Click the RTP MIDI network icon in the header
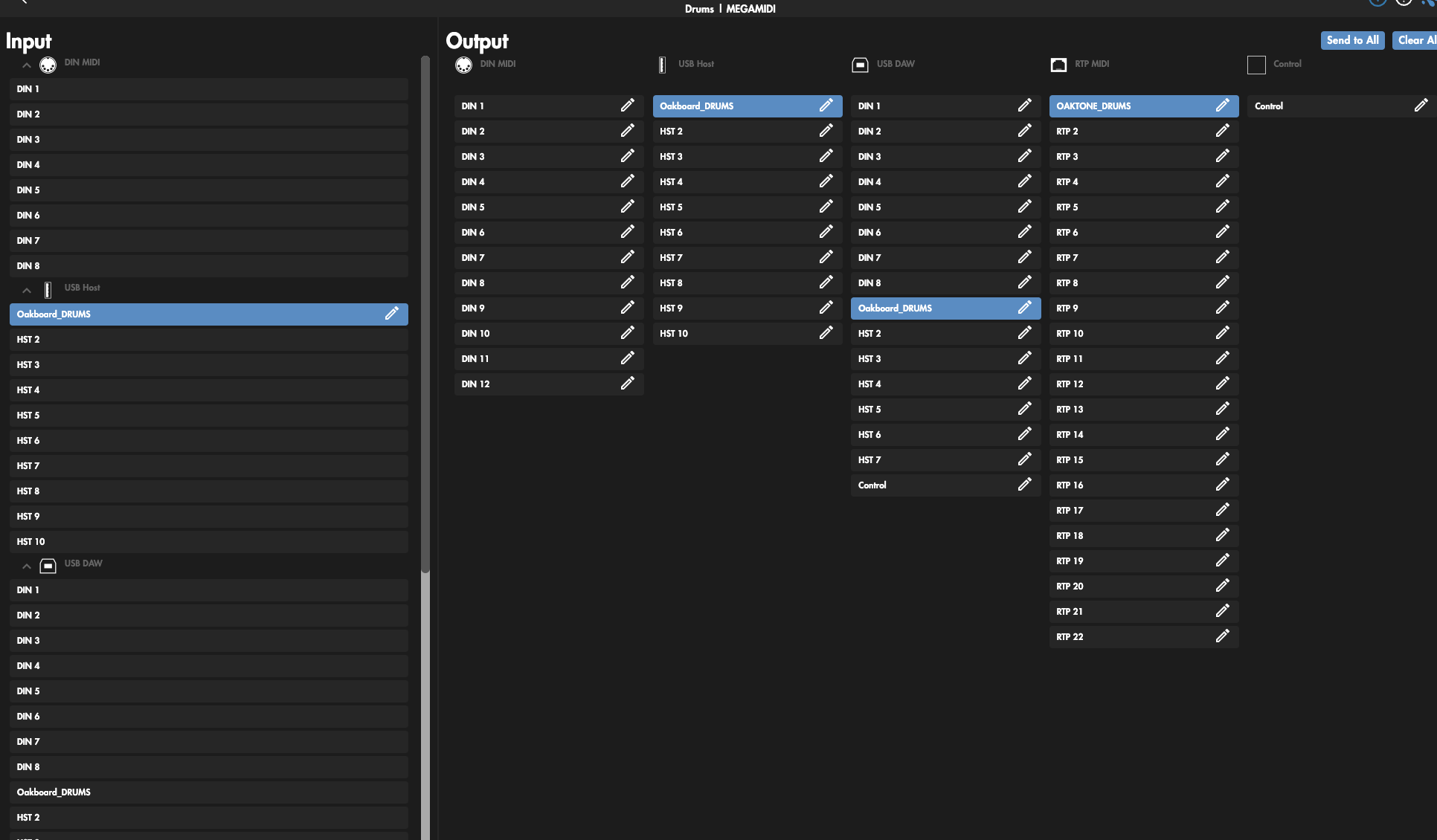Viewport: 1437px width, 840px height. tap(1058, 65)
